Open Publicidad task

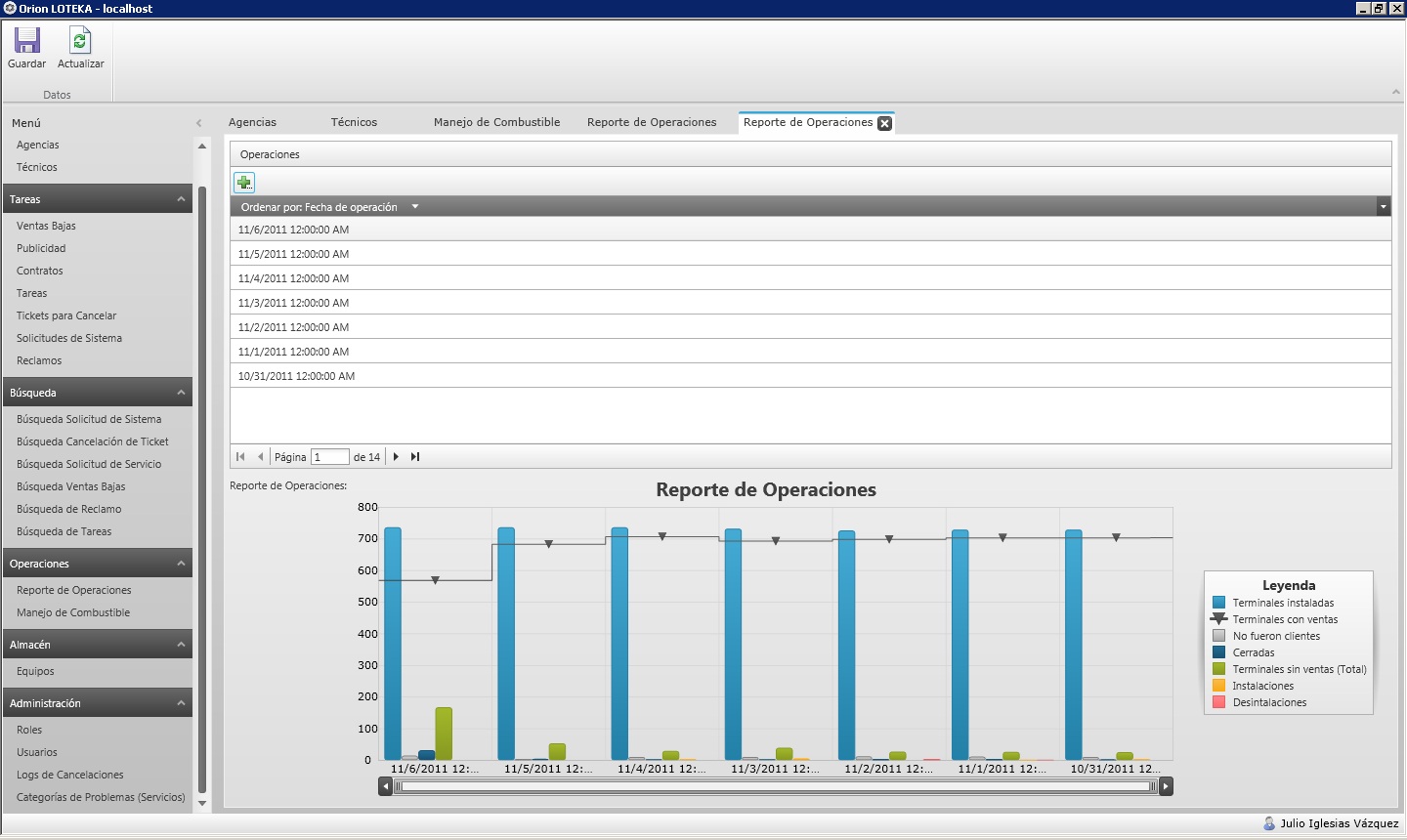[x=41, y=248]
